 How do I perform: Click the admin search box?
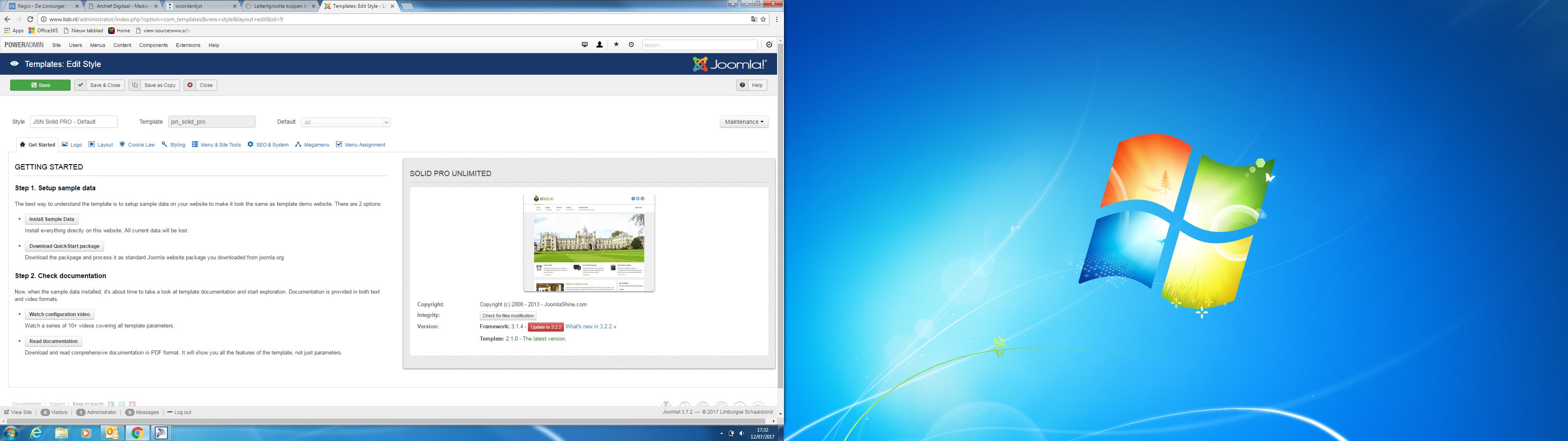(699, 45)
